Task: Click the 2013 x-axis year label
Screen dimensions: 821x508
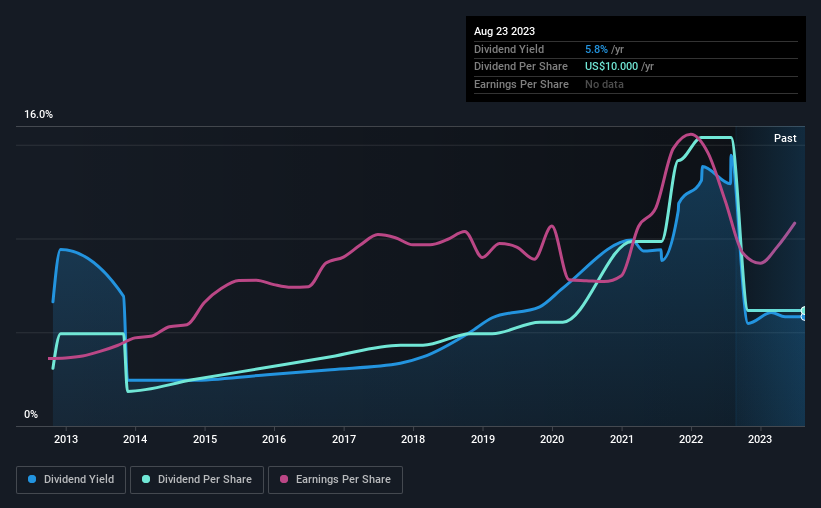Action: pos(66,439)
